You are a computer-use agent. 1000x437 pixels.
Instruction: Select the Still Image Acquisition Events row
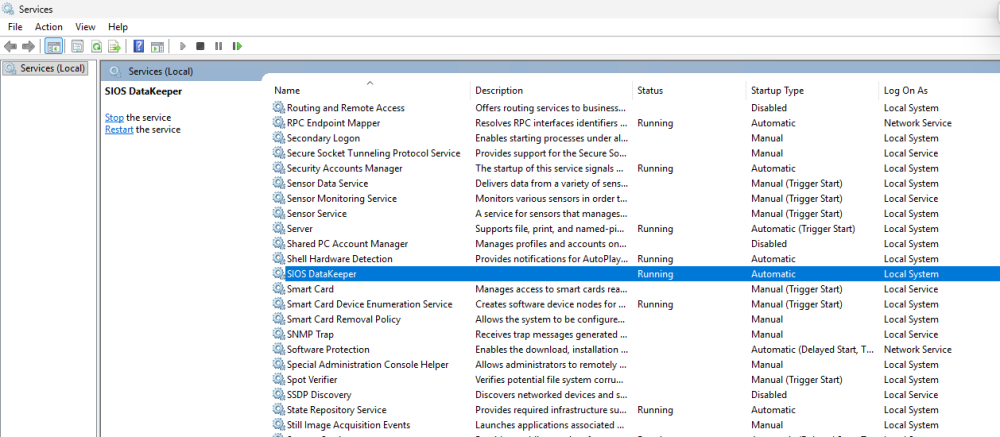pyautogui.click(x=635, y=425)
